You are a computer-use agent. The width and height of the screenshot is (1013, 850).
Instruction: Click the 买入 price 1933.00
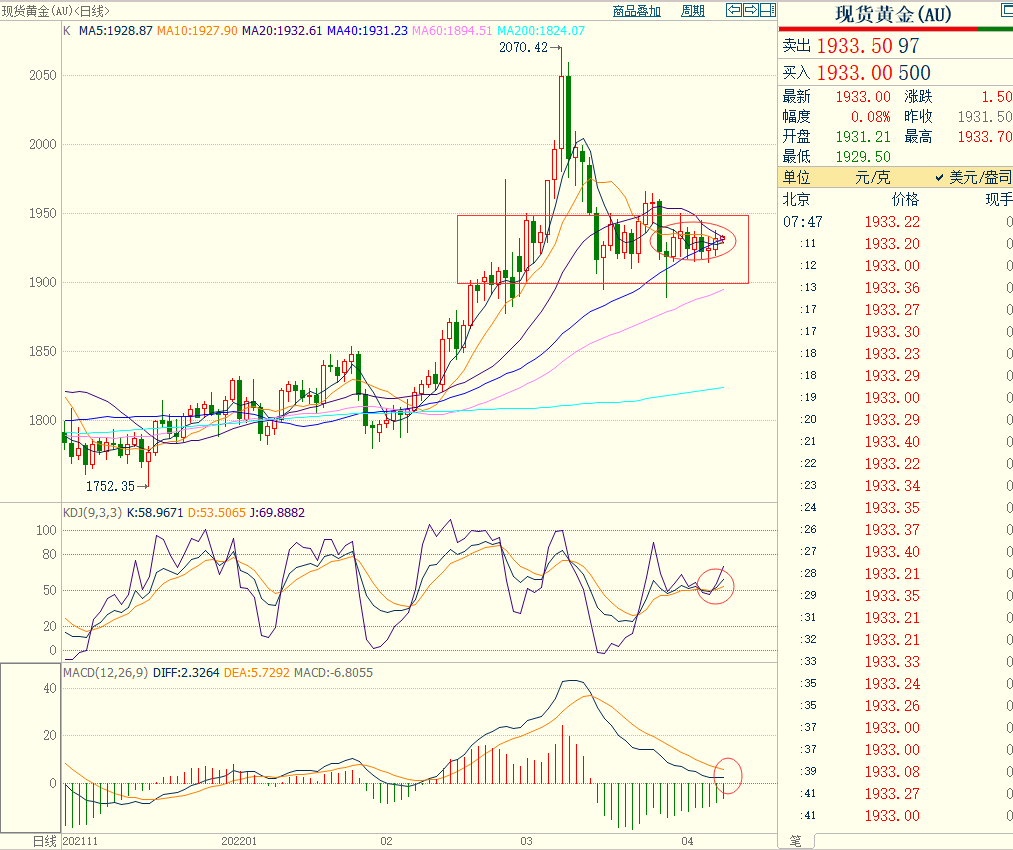coord(854,73)
